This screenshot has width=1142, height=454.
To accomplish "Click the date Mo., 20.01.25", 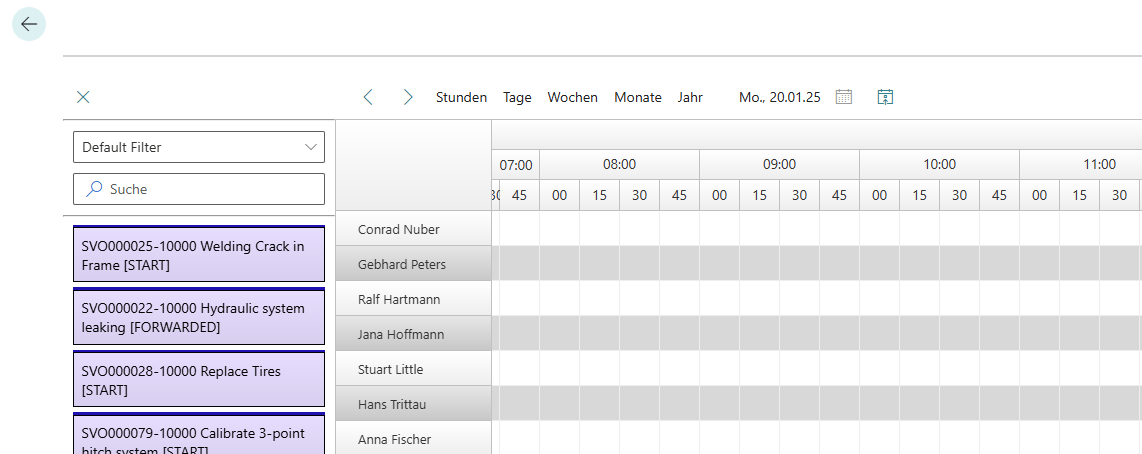I will (779, 97).
